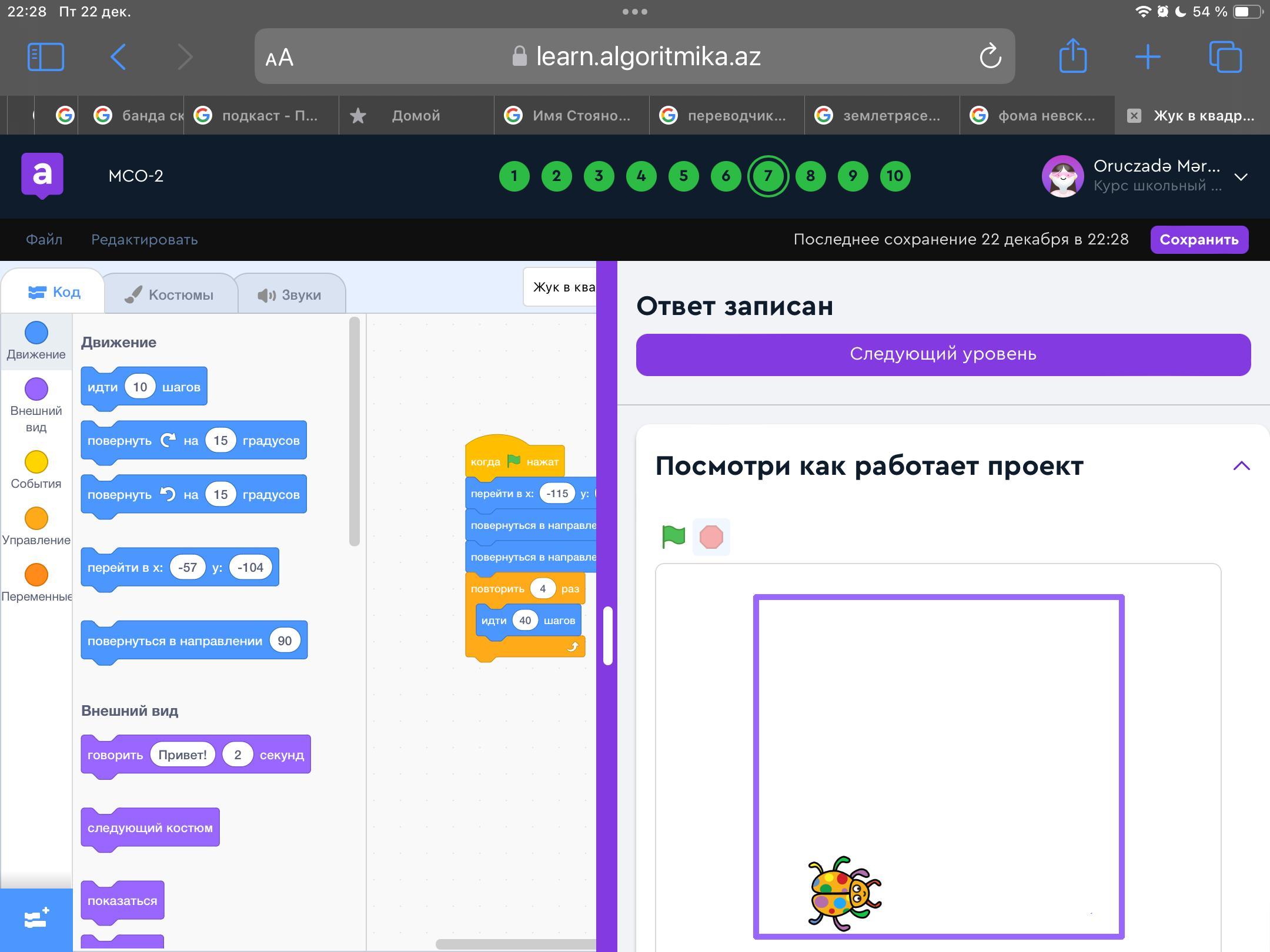Screen dimensions: 1270x952
Task: Open the Safari share icon
Action: coord(1073,56)
